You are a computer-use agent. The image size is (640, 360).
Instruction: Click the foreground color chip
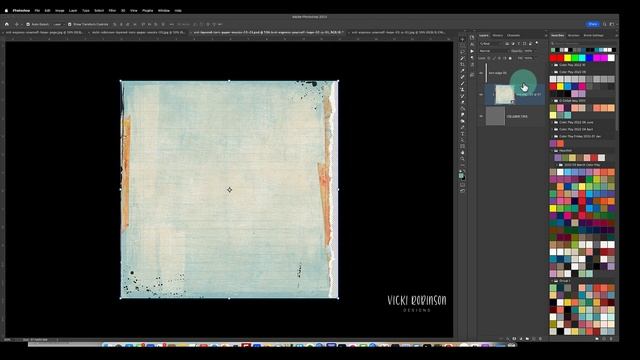pyautogui.click(x=461, y=176)
